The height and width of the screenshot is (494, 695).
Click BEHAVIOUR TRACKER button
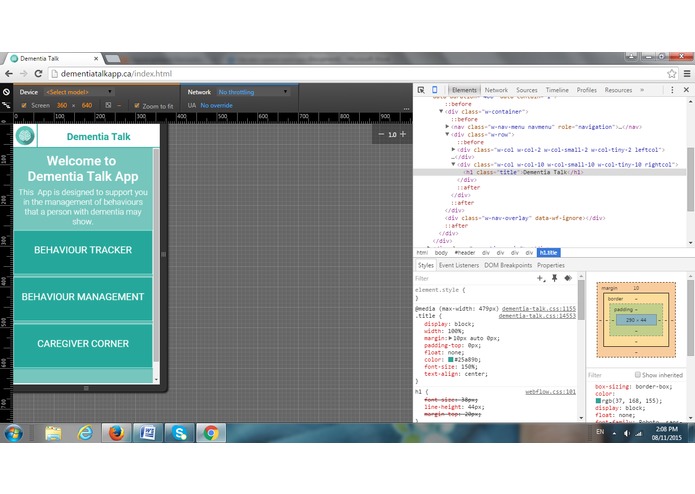(x=83, y=252)
